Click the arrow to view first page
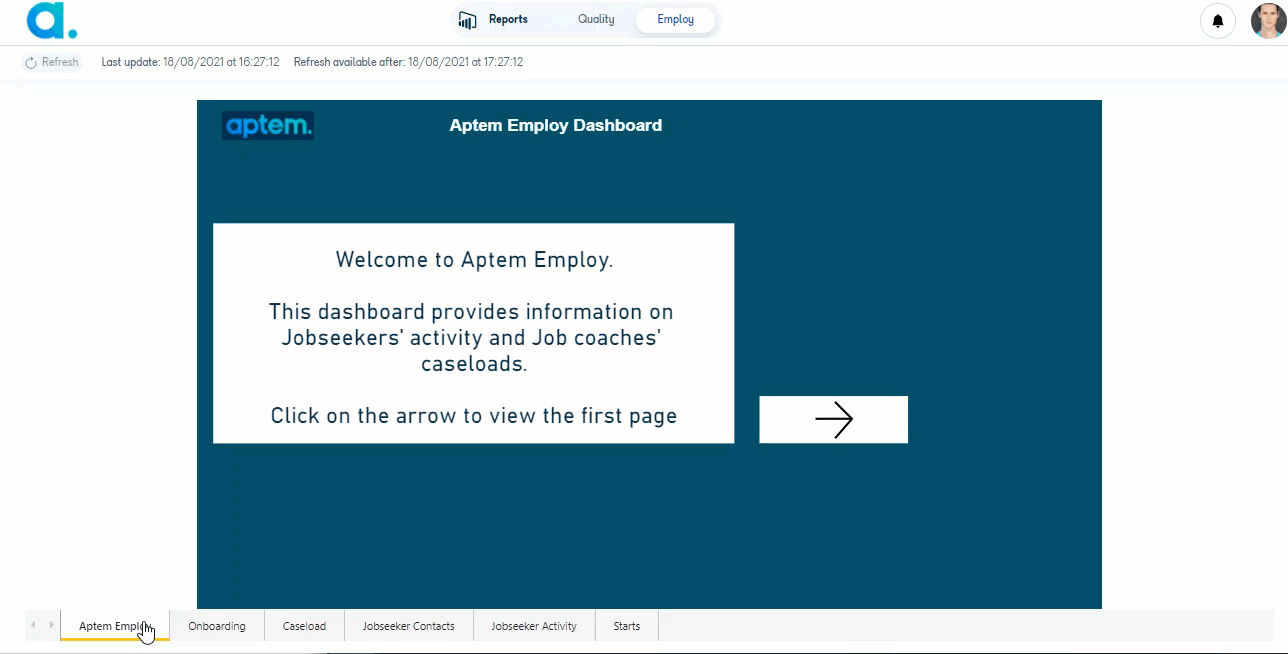Viewport: 1288px width, 654px height. (833, 419)
